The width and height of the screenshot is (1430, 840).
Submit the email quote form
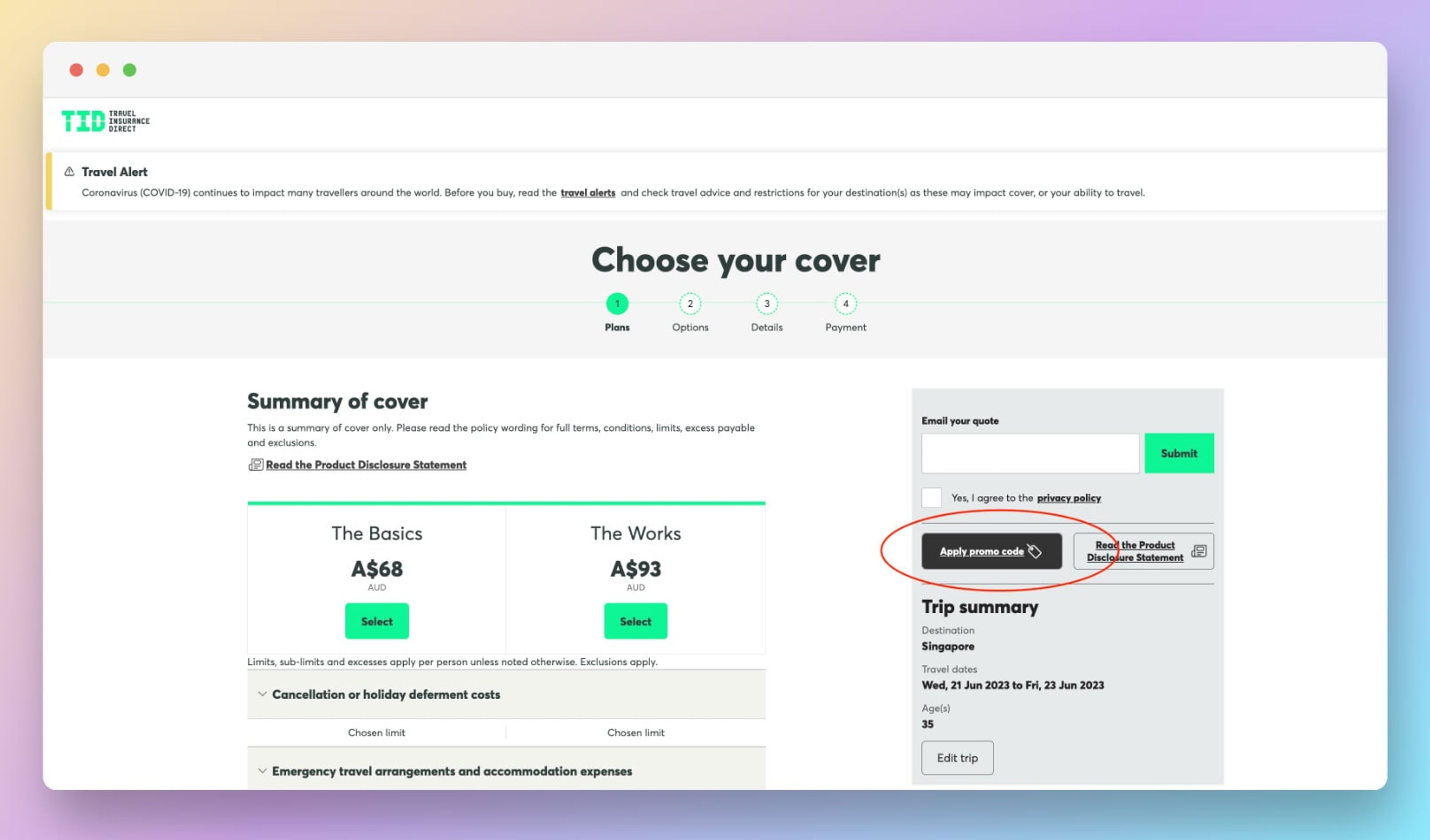coord(1179,453)
